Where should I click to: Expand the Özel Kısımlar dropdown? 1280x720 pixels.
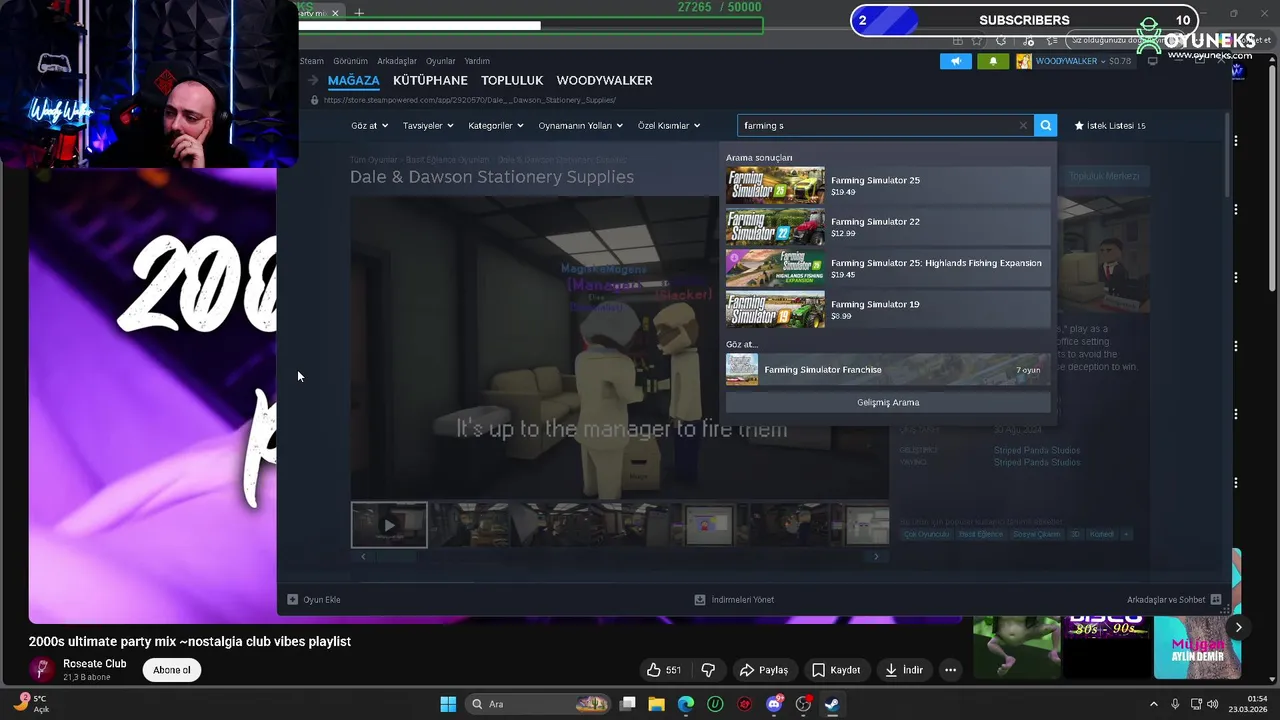(669, 126)
